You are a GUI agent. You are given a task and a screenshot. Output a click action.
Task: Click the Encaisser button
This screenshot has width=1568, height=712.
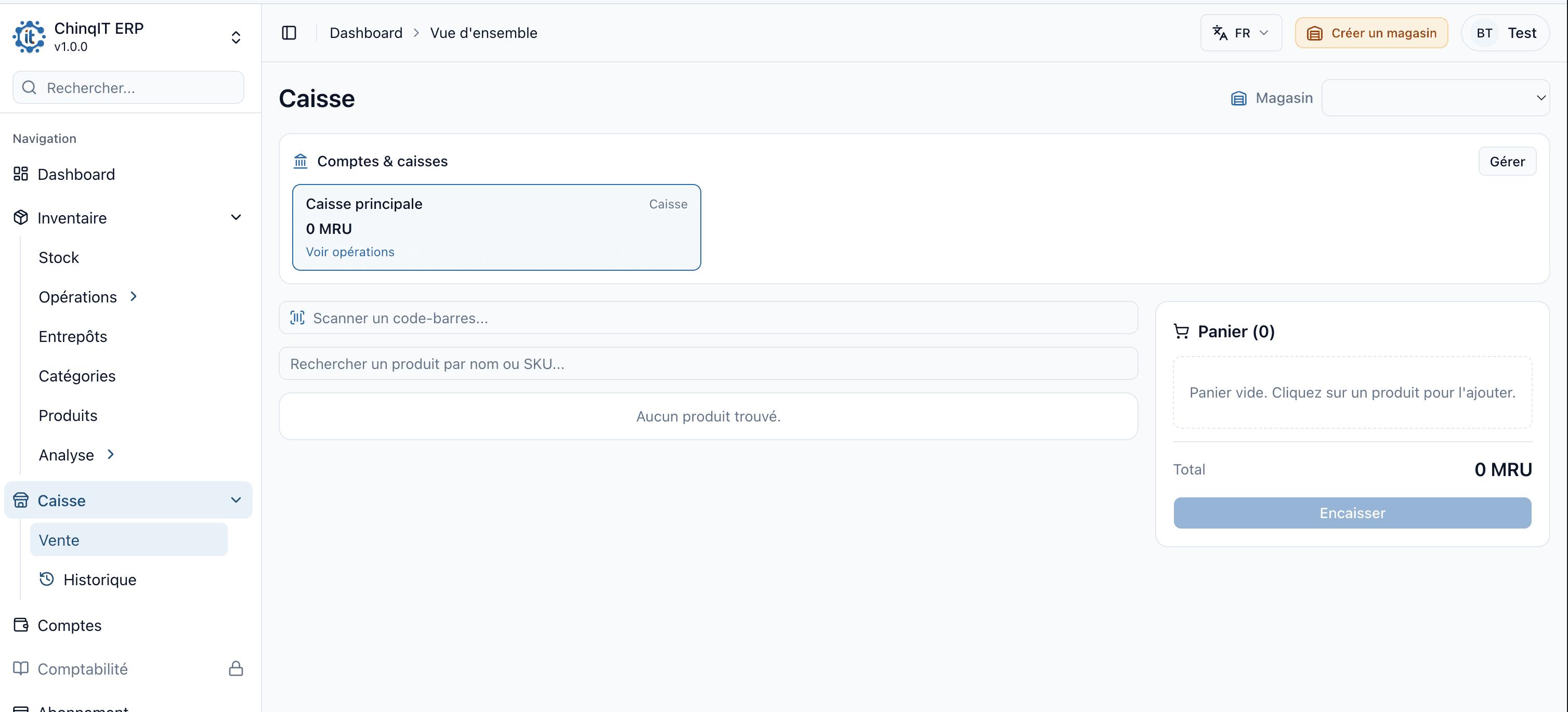[1352, 513]
